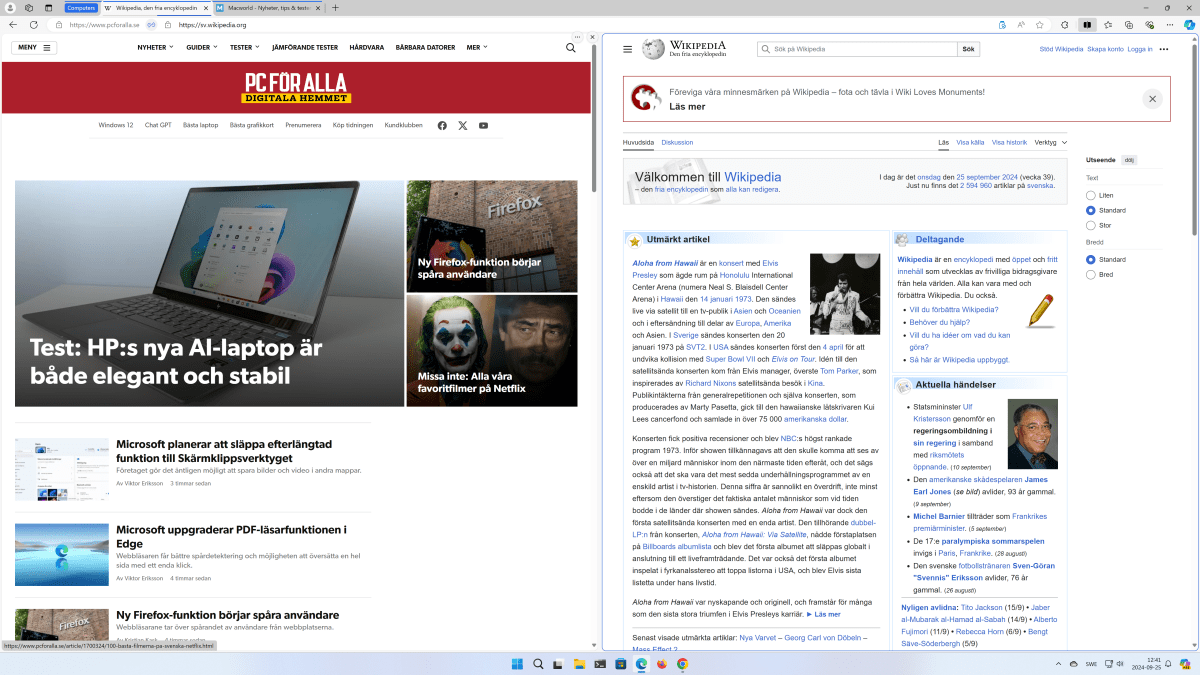Open the Windows 12 topic link
Image resolution: width=1200 pixels, height=675 pixels.
[x=116, y=125]
